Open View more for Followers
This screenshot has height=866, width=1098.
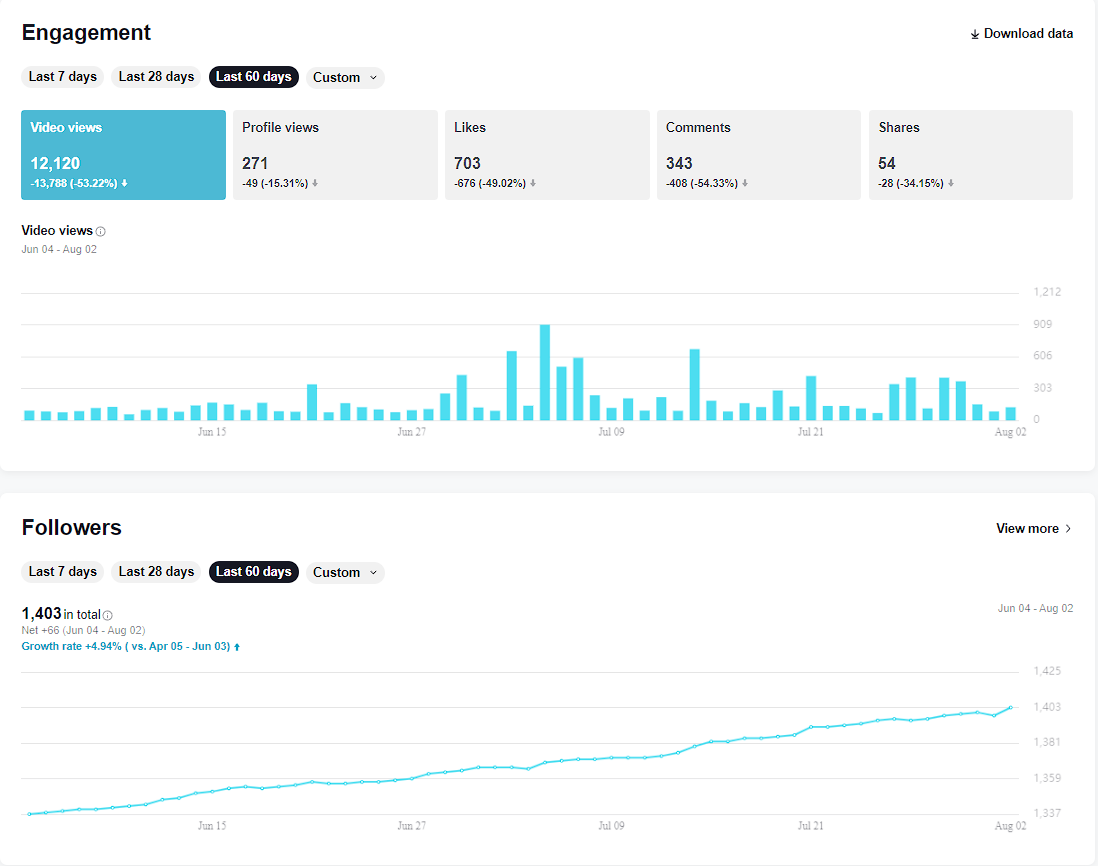coord(1034,529)
